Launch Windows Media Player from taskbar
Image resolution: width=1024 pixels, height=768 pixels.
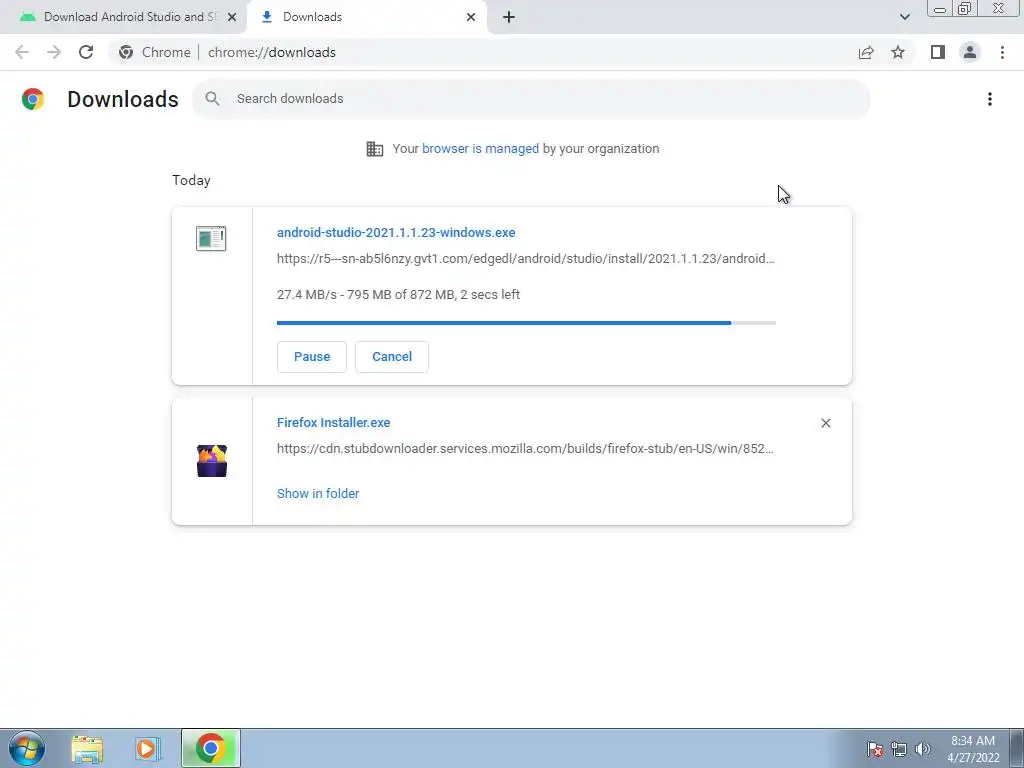coord(149,749)
